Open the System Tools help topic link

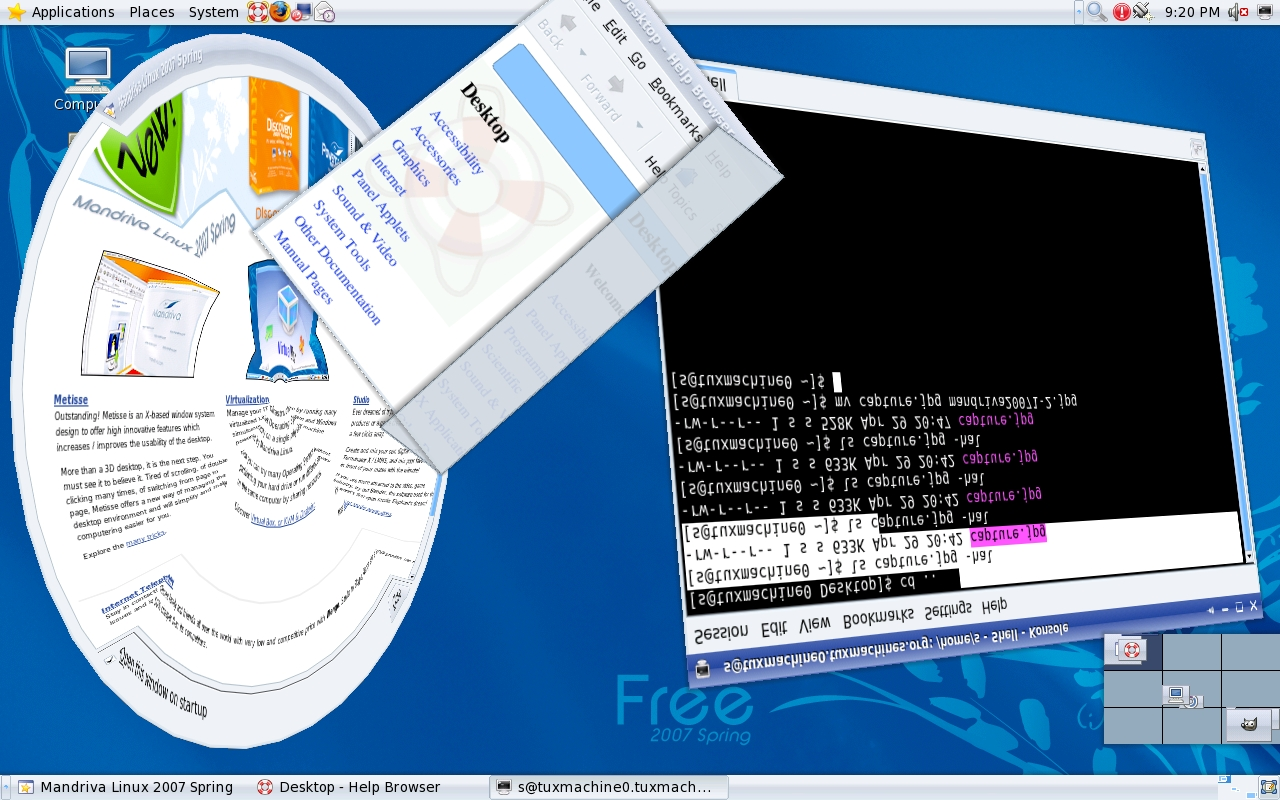342,236
